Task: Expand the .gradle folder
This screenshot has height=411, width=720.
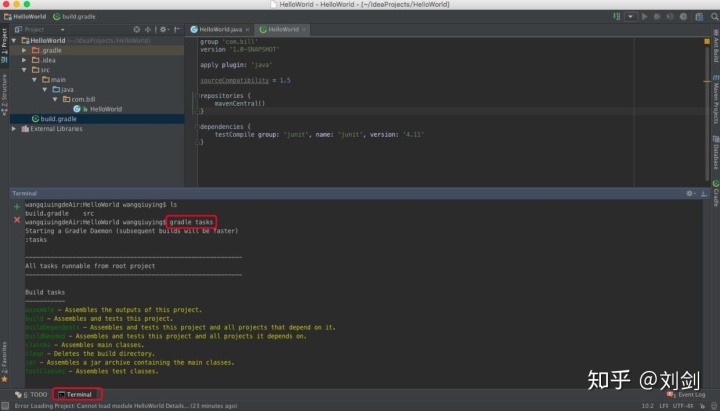Action: click(24, 50)
